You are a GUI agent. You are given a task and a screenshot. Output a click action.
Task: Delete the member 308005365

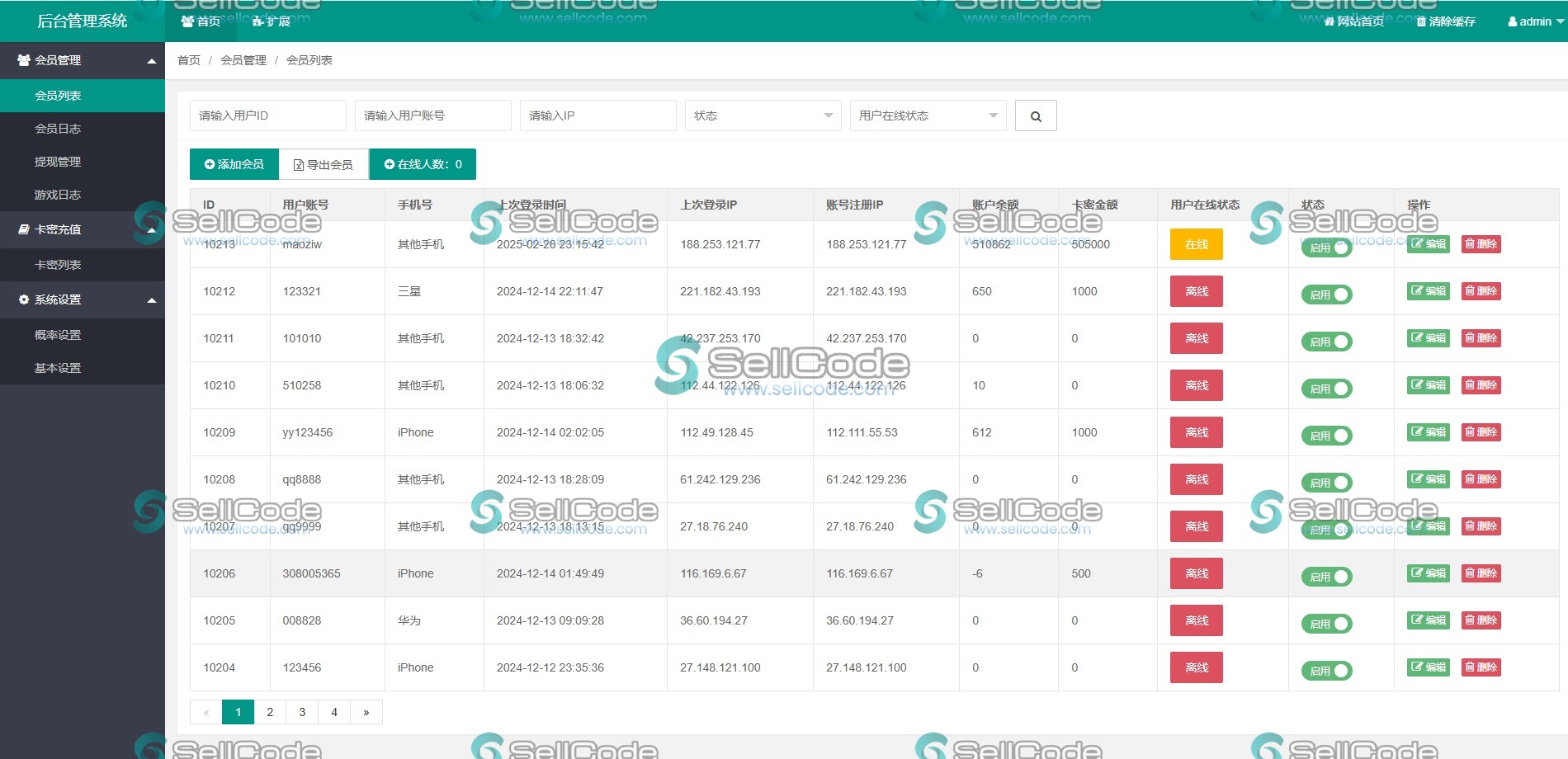point(1481,573)
